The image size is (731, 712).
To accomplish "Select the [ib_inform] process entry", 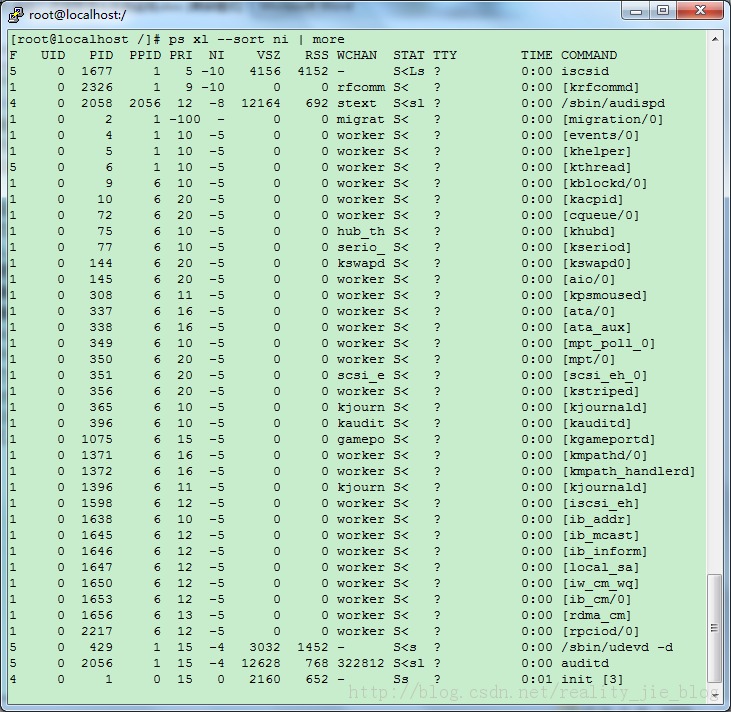I will click(x=605, y=552).
